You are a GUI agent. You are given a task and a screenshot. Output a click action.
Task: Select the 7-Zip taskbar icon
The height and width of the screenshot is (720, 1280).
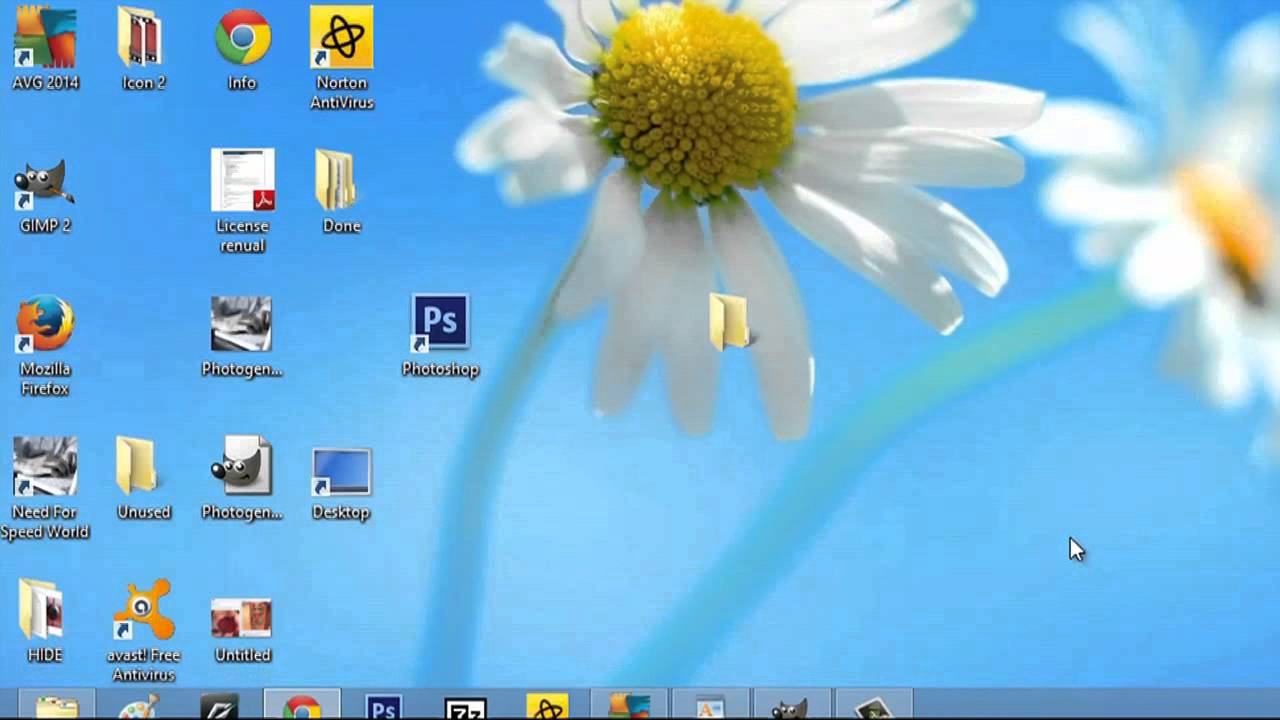click(x=465, y=710)
